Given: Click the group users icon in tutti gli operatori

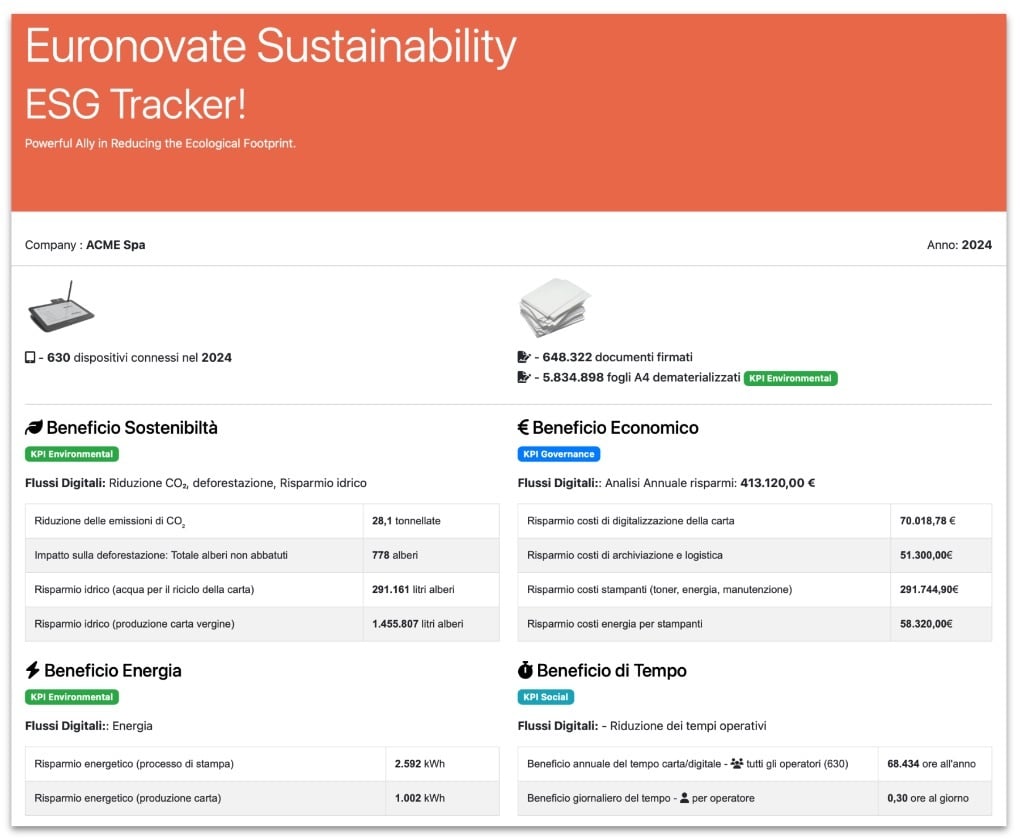Looking at the screenshot, I should [737, 764].
